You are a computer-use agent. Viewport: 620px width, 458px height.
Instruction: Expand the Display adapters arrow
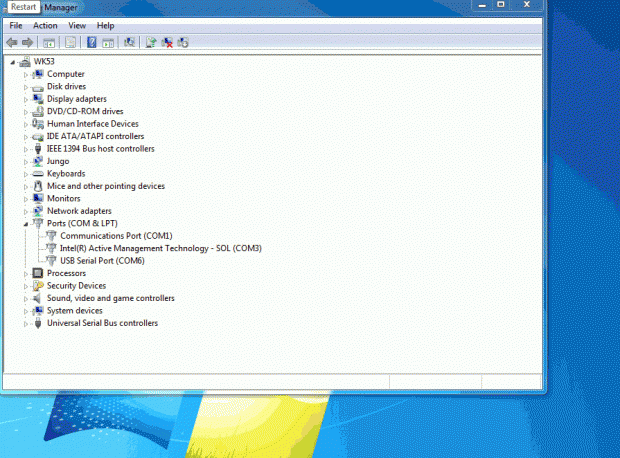(26, 100)
